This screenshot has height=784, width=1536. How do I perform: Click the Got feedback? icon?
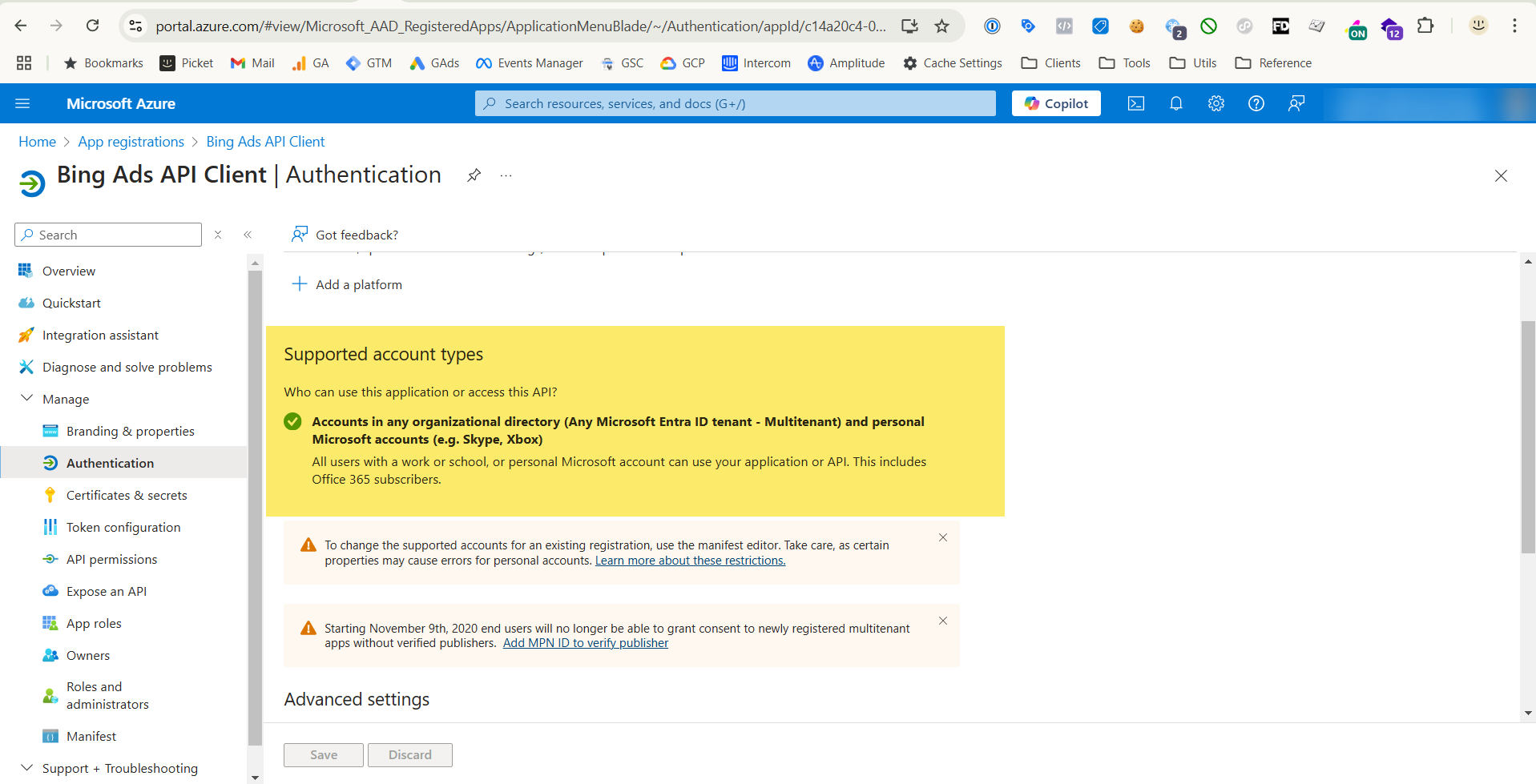coord(300,234)
